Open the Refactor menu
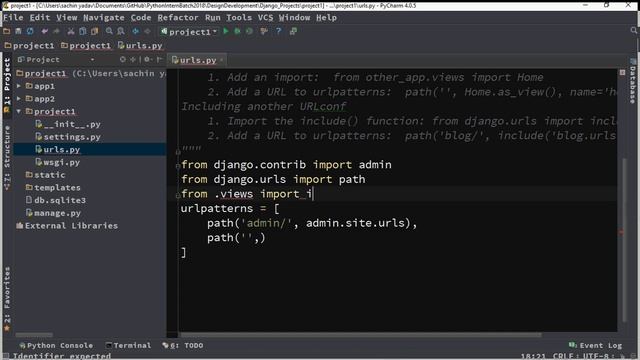Screen dimensions: 640x360 pyautogui.click(x=178, y=18)
